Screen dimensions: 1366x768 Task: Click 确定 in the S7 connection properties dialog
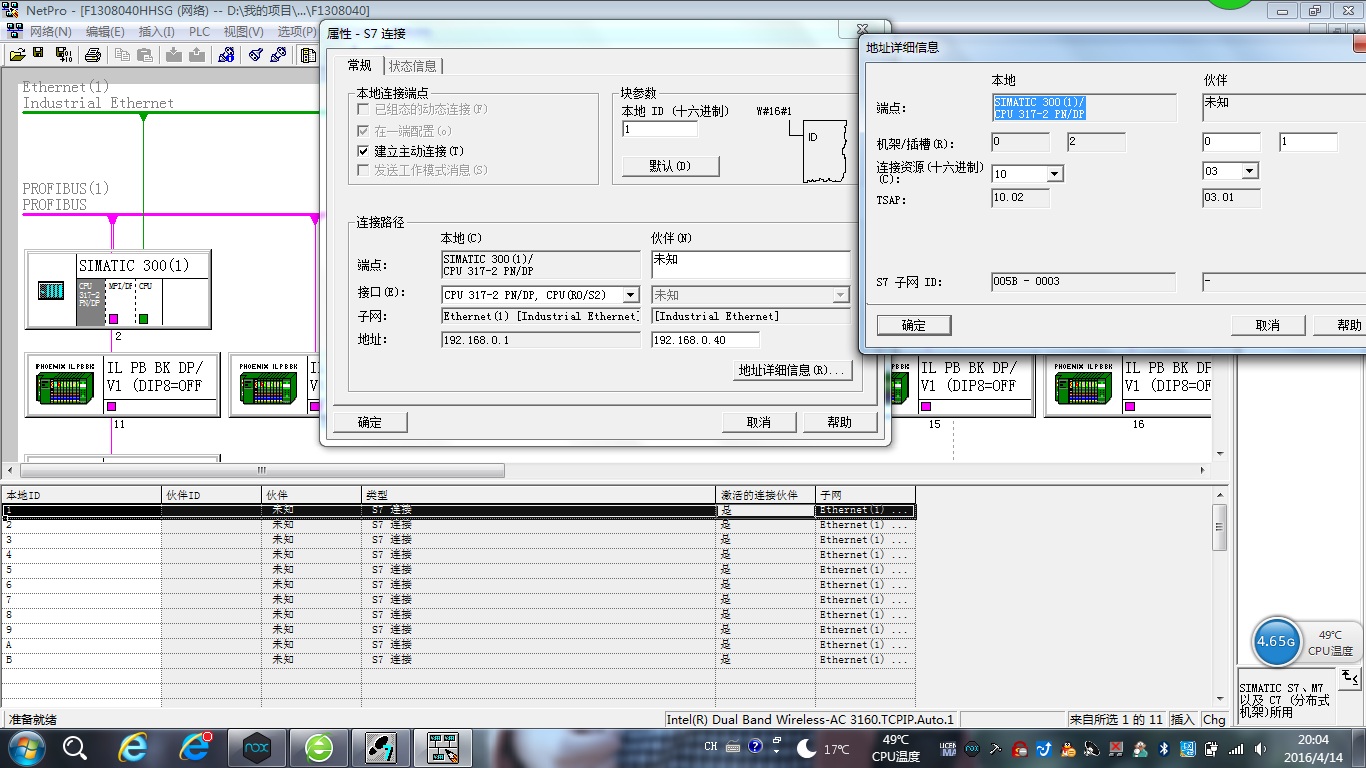pyautogui.click(x=370, y=422)
